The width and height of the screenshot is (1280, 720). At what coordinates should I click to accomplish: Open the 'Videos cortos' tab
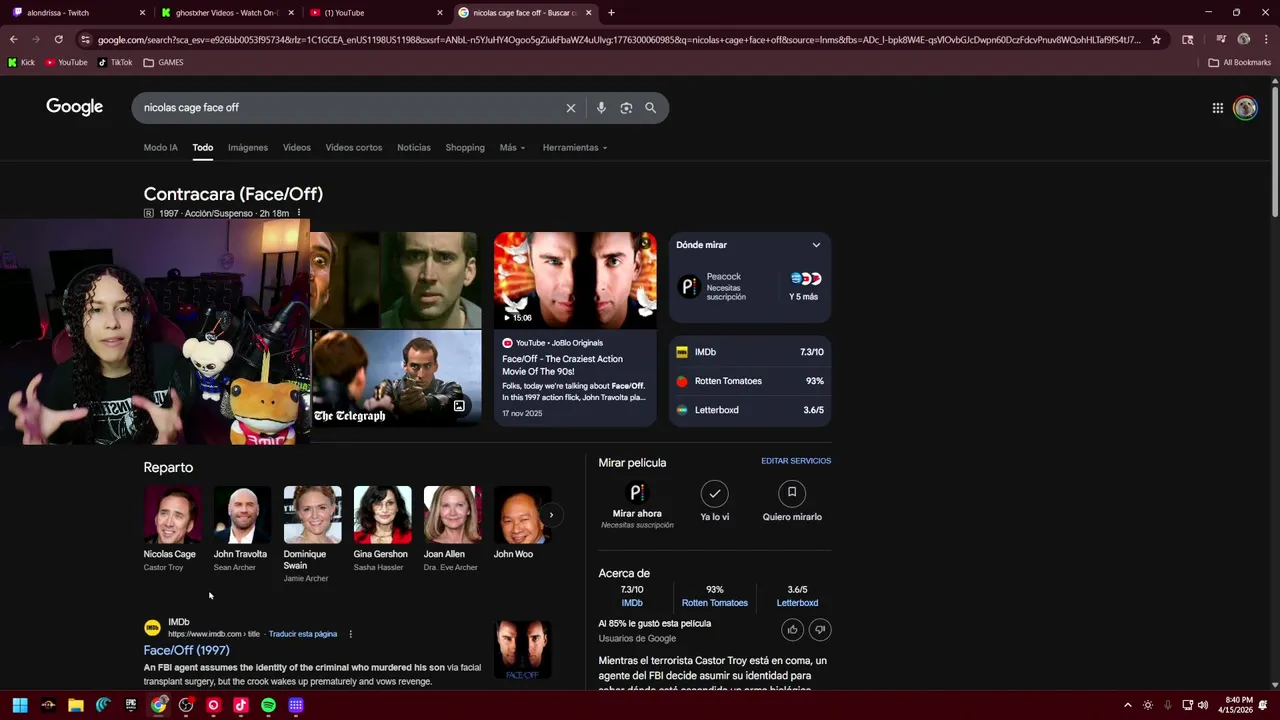(x=354, y=147)
